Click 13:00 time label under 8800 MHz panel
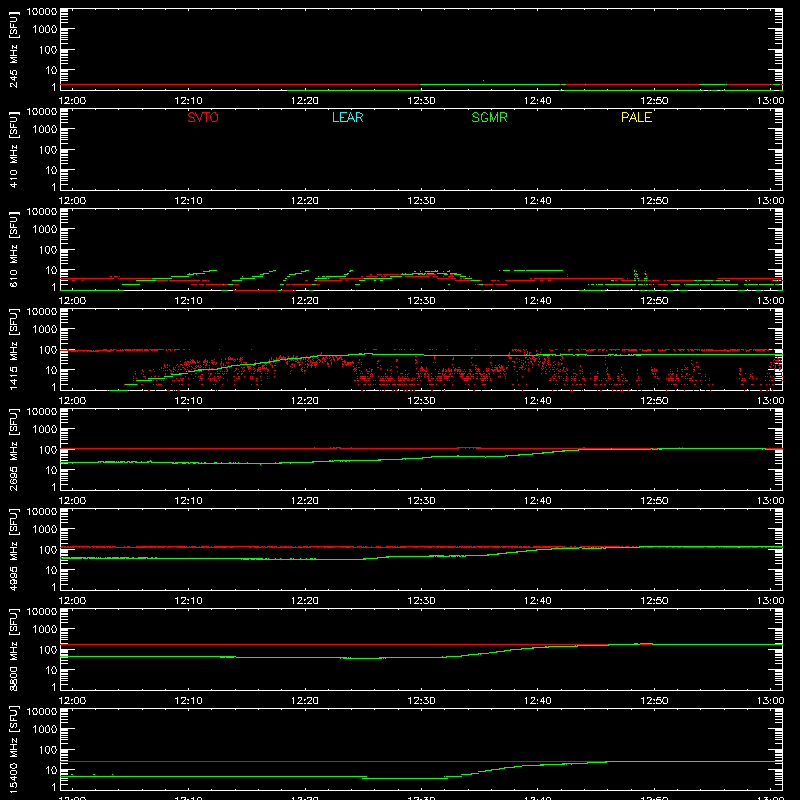This screenshot has height=800, width=800. coord(770,701)
